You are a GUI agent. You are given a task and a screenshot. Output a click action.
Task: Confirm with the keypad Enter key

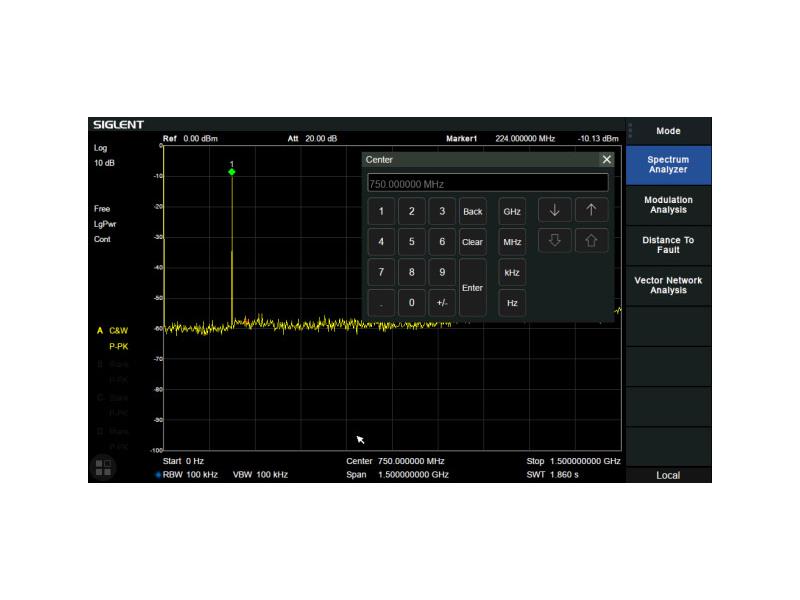[x=472, y=288]
